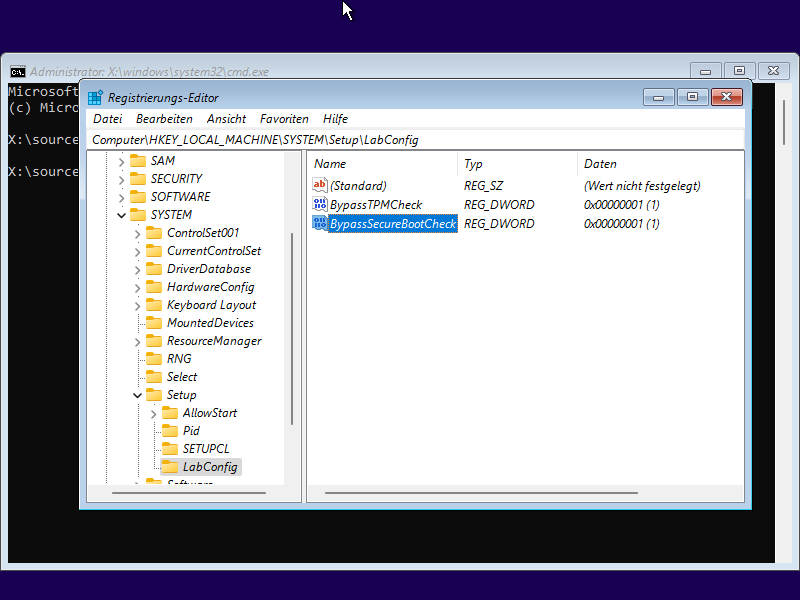This screenshot has width=800, height=600.
Task: Select the Pid key in tree
Action: [191, 431]
